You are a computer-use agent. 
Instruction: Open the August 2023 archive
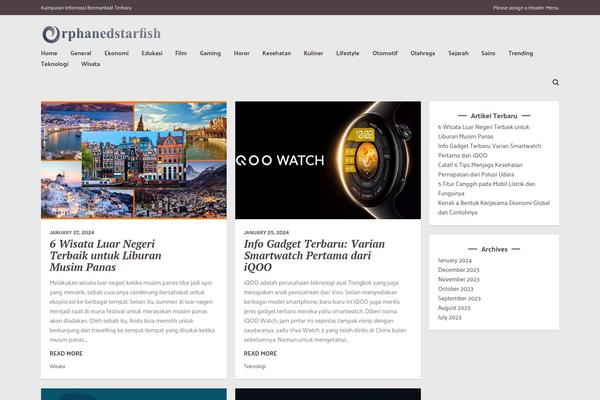454,308
